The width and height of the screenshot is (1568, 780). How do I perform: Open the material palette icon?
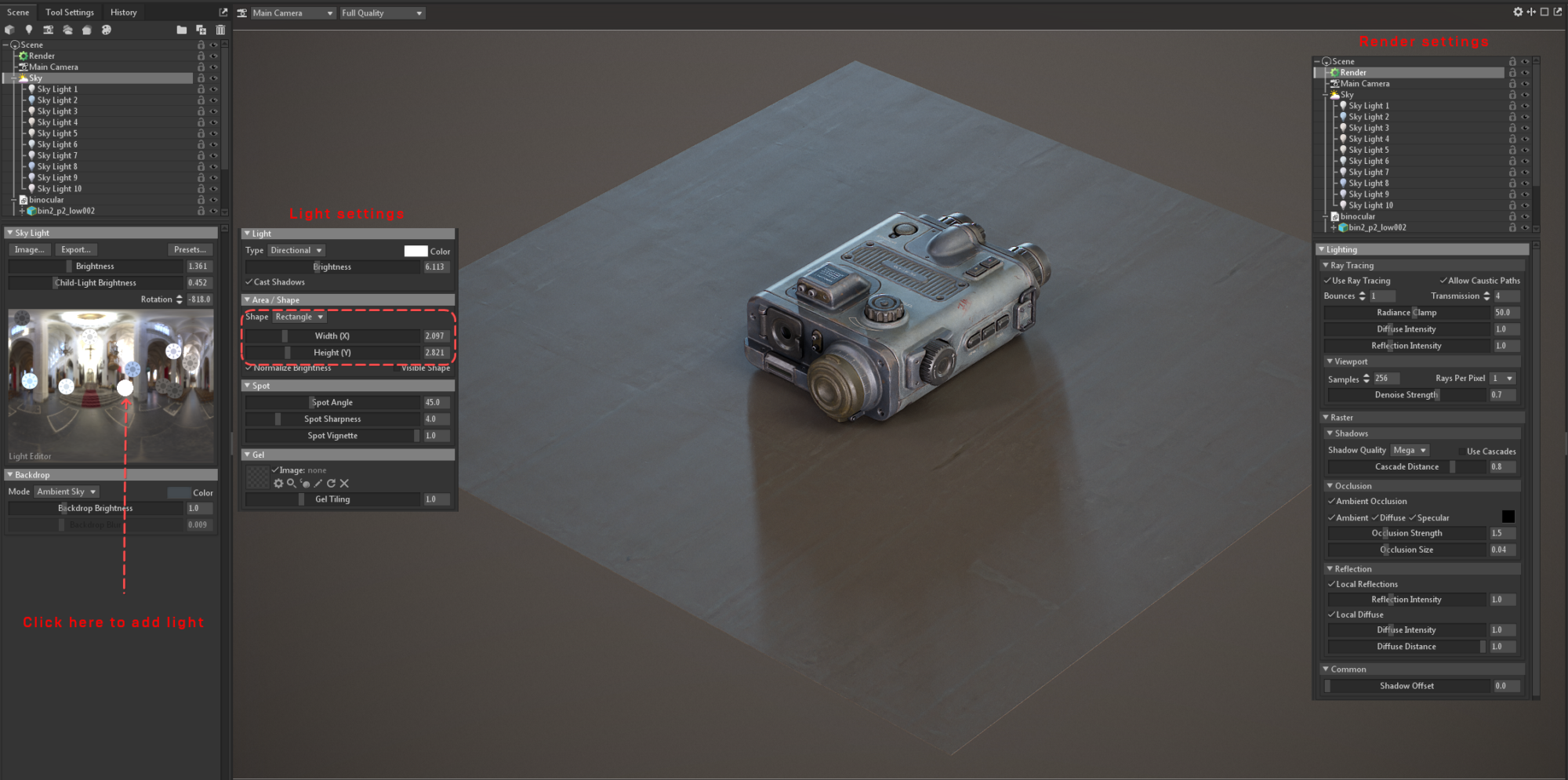tap(106, 29)
